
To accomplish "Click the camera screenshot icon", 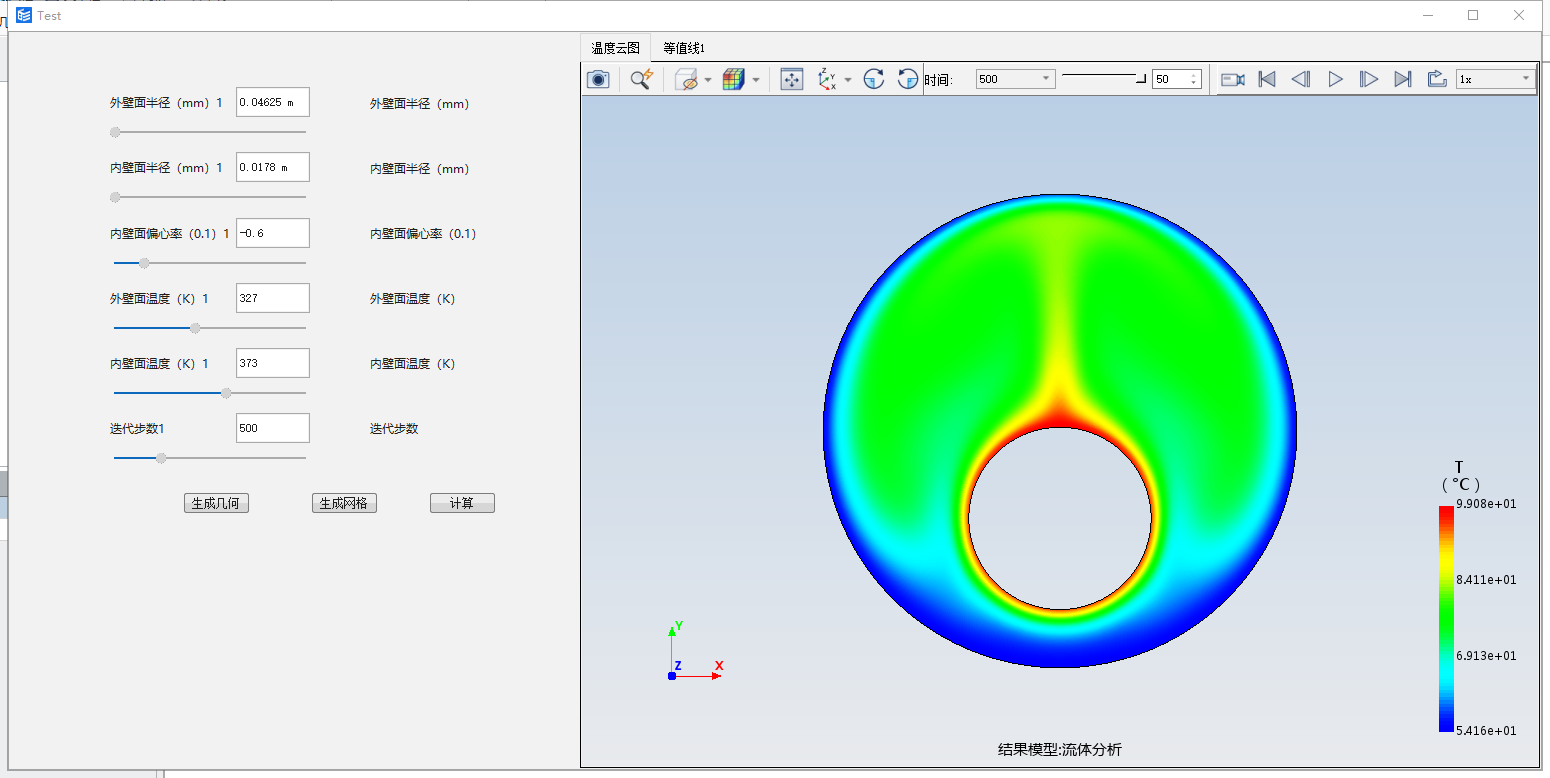I will coord(598,79).
